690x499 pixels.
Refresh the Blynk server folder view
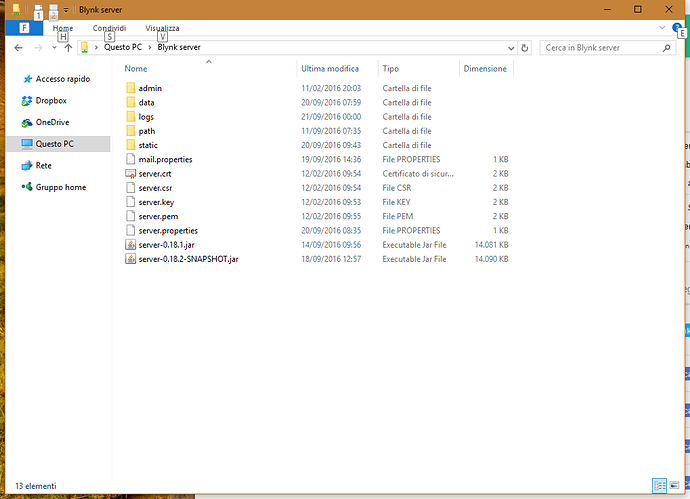[x=525, y=48]
